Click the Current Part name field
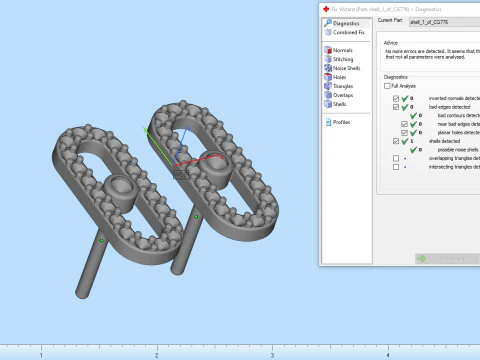This screenshot has height=360, width=480. tap(444, 22)
